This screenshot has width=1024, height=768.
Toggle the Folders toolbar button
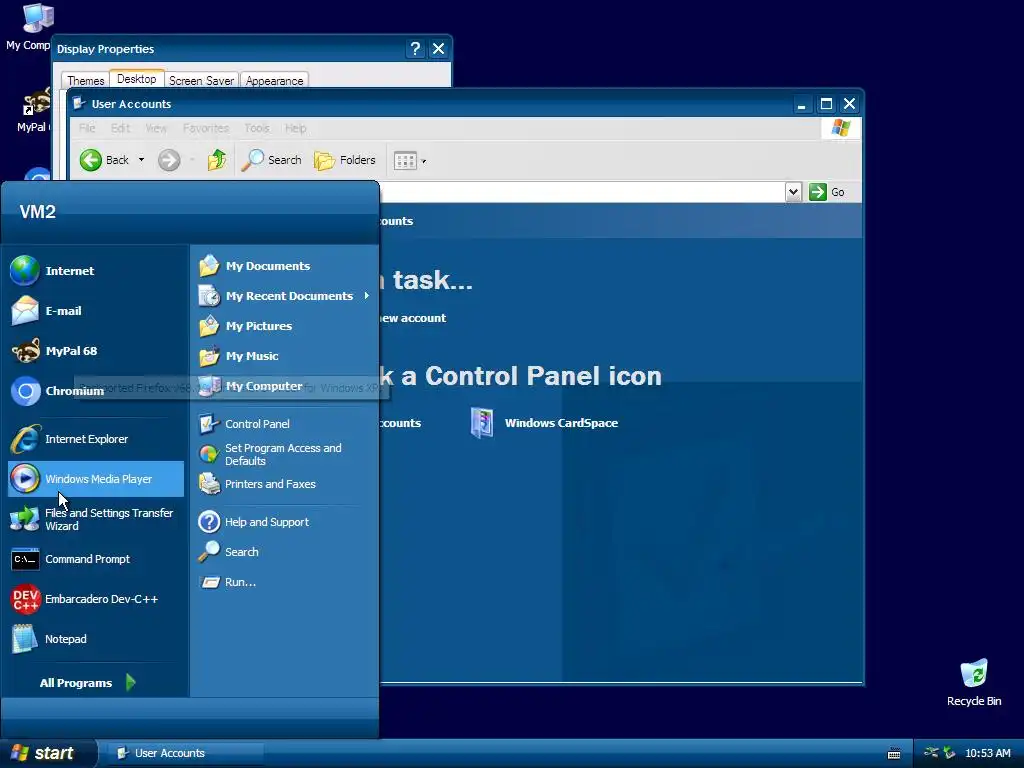(344, 160)
